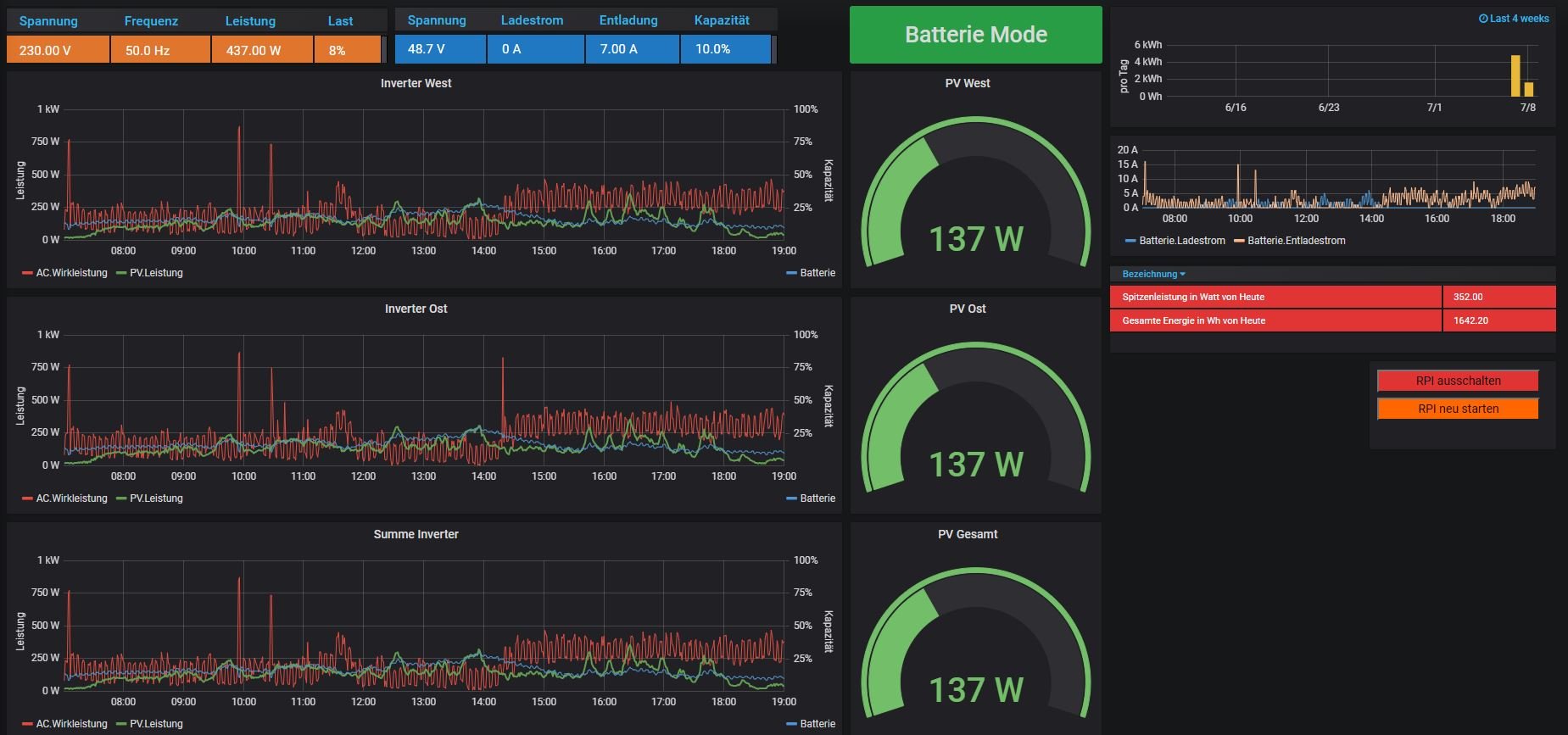Click the tallest yellow bar in daily energy chart

(x=1515, y=76)
